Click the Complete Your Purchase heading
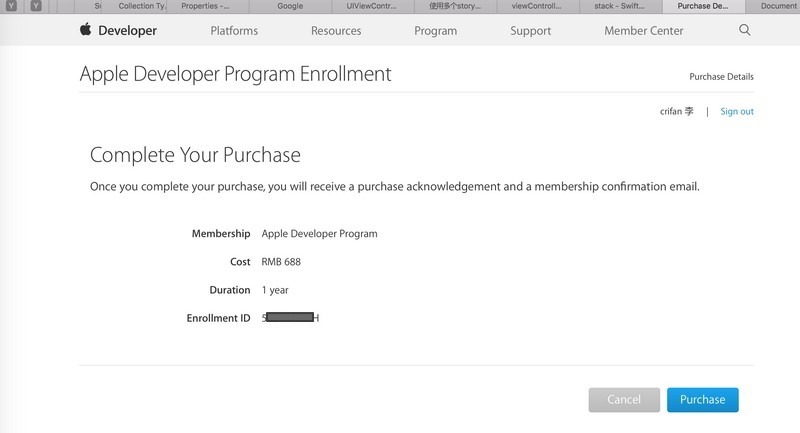The width and height of the screenshot is (800, 433). tap(195, 155)
